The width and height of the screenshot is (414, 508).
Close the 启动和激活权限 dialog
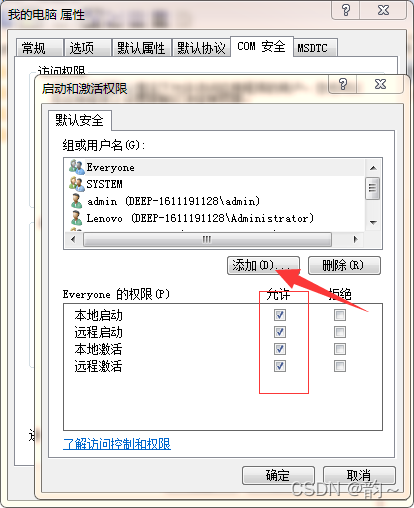tap(380, 84)
